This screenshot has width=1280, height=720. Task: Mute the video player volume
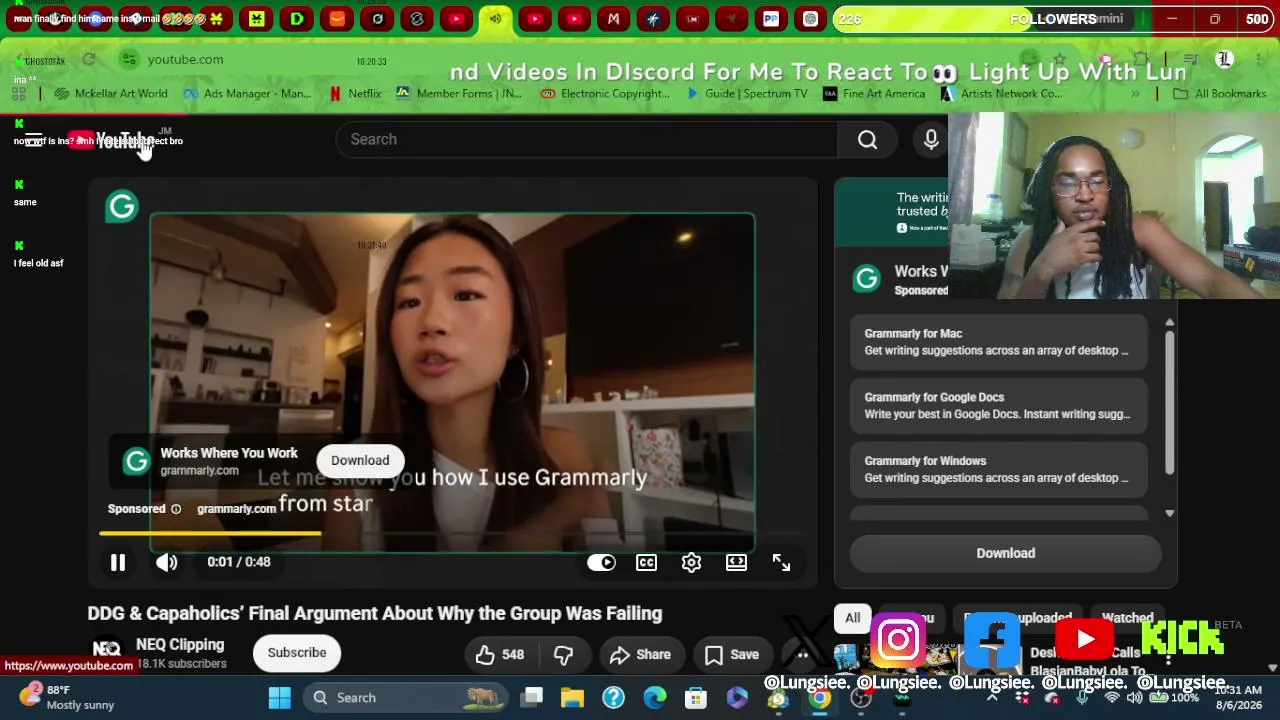(x=167, y=562)
